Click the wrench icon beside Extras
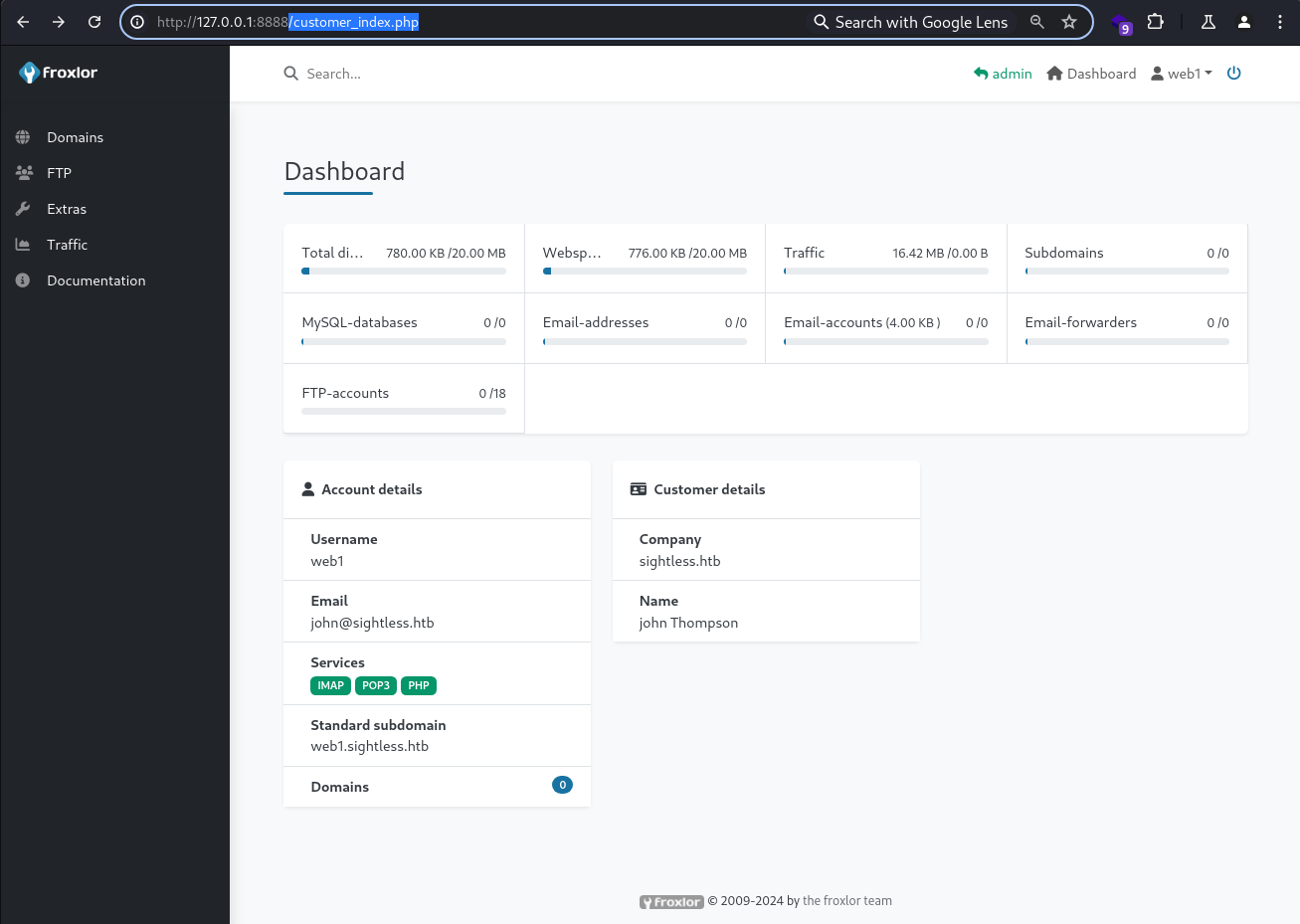The image size is (1300, 924). (x=23, y=209)
